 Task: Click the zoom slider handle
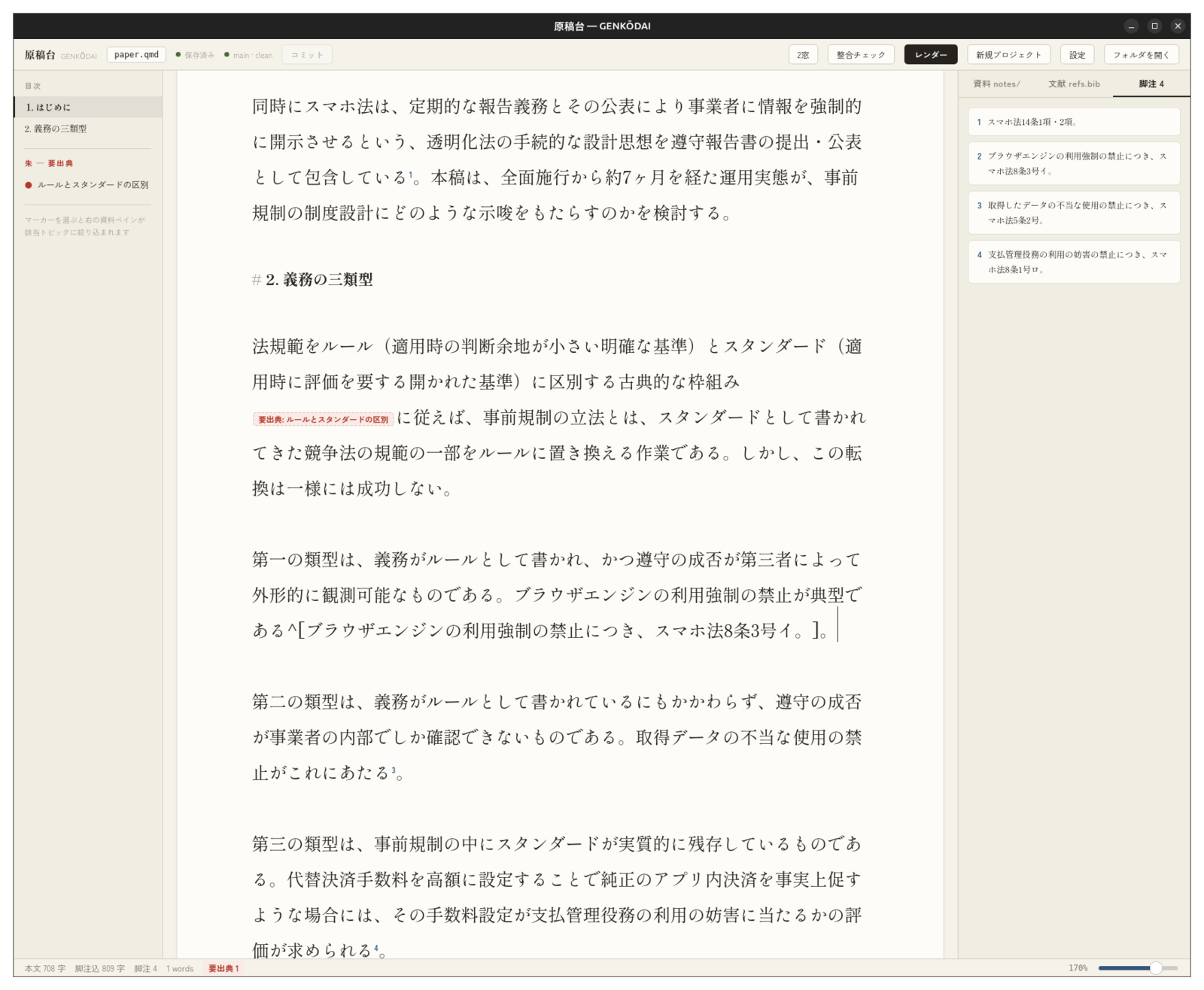(1156, 968)
